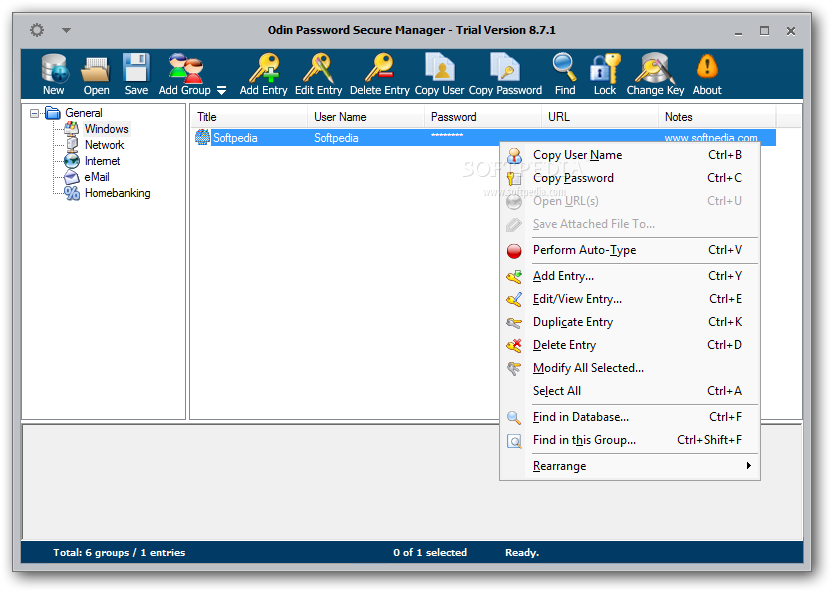
Task: Click the masked password cell
Action: 447,136
